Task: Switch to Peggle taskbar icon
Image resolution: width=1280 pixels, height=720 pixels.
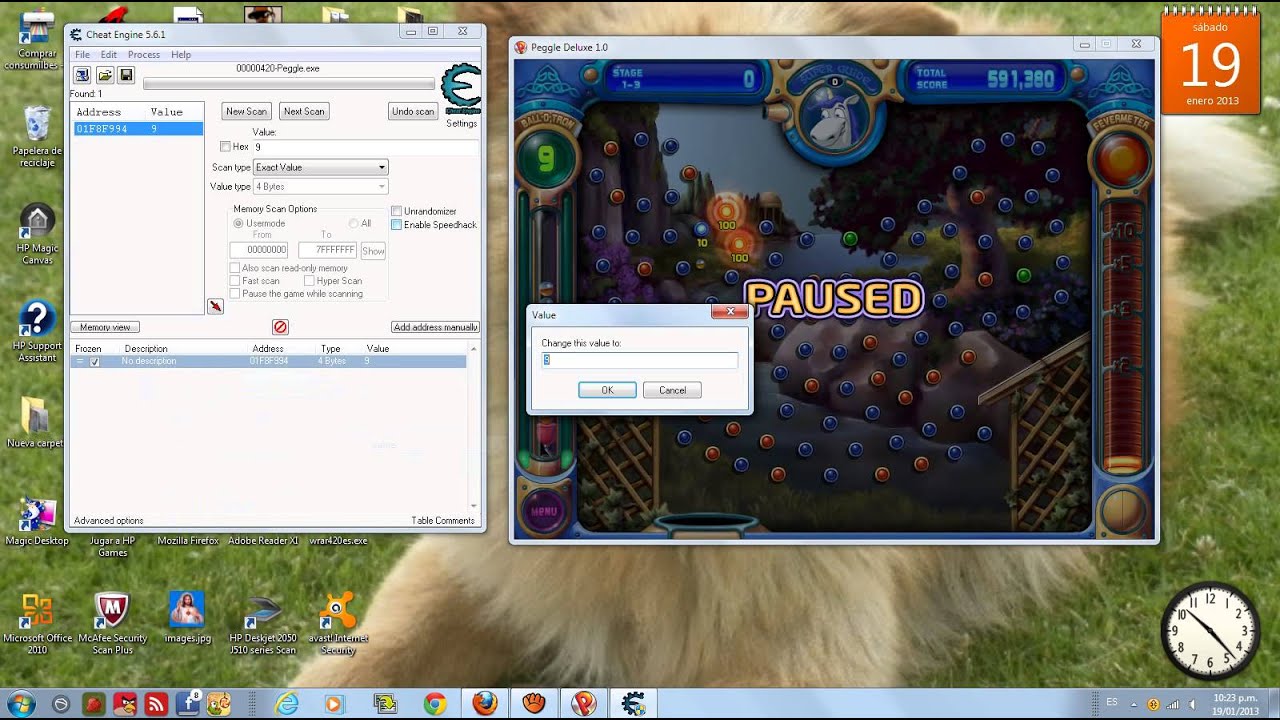Action: tap(584, 704)
